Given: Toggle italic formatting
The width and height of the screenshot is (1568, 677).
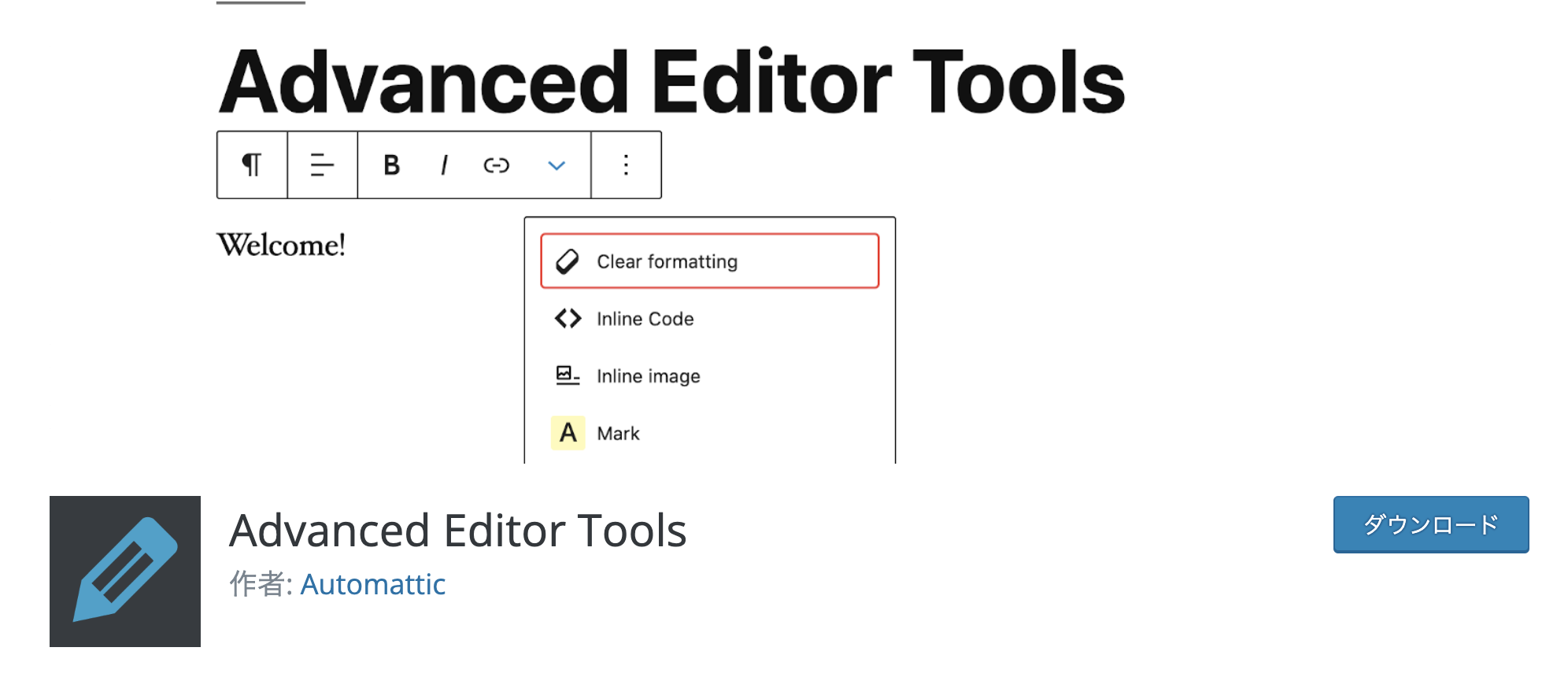Looking at the screenshot, I should 445,165.
